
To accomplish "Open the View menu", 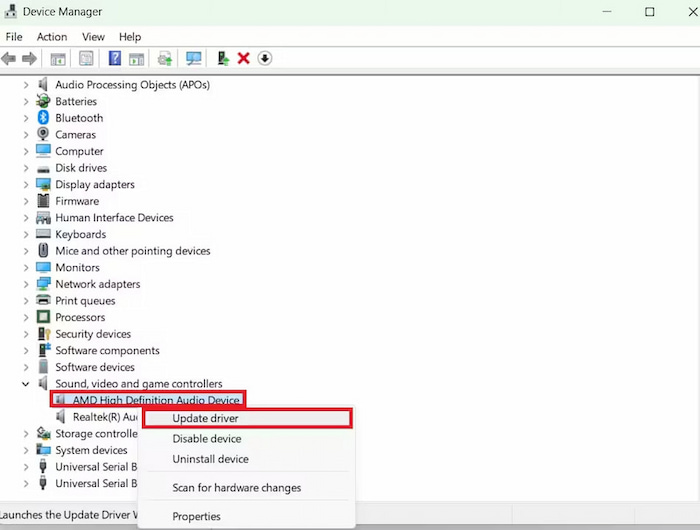I will tap(93, 37).
